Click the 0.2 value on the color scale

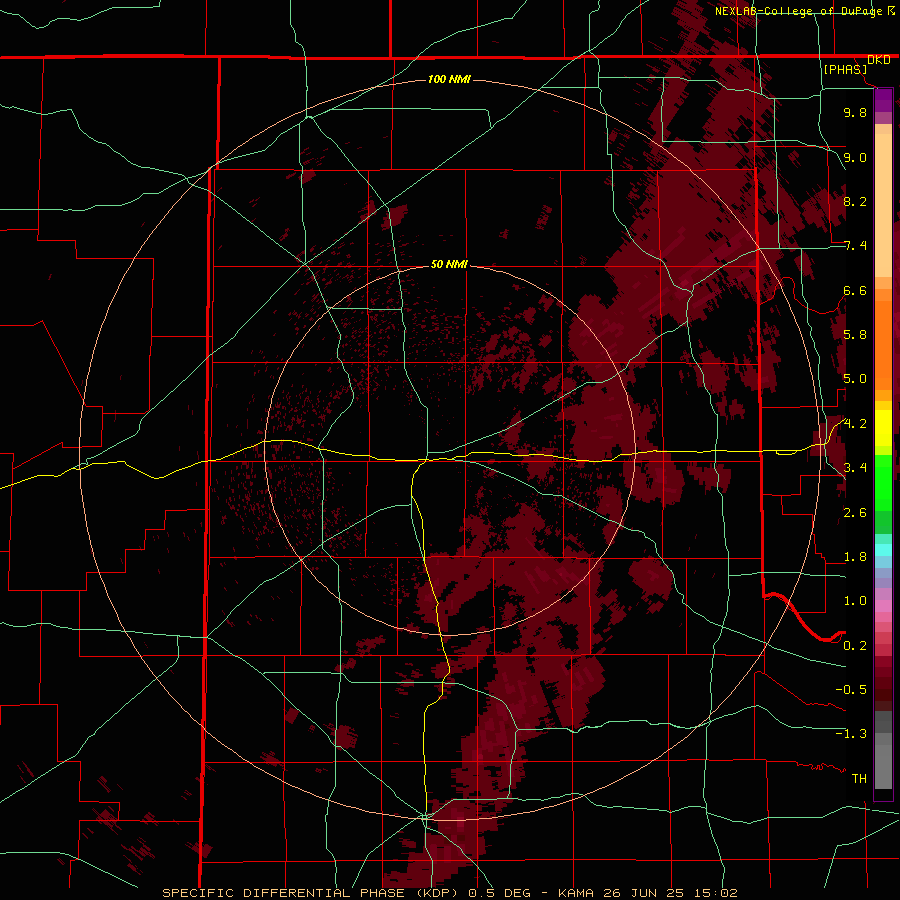click(x=855, y=646)
